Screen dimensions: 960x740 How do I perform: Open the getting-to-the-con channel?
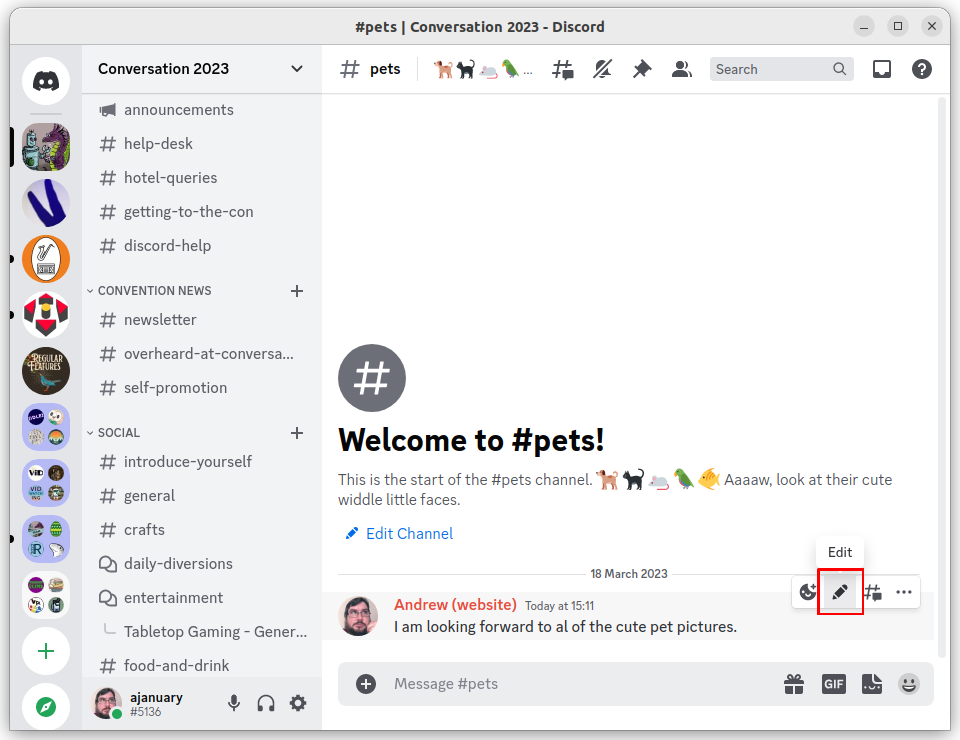pos(202,212)
